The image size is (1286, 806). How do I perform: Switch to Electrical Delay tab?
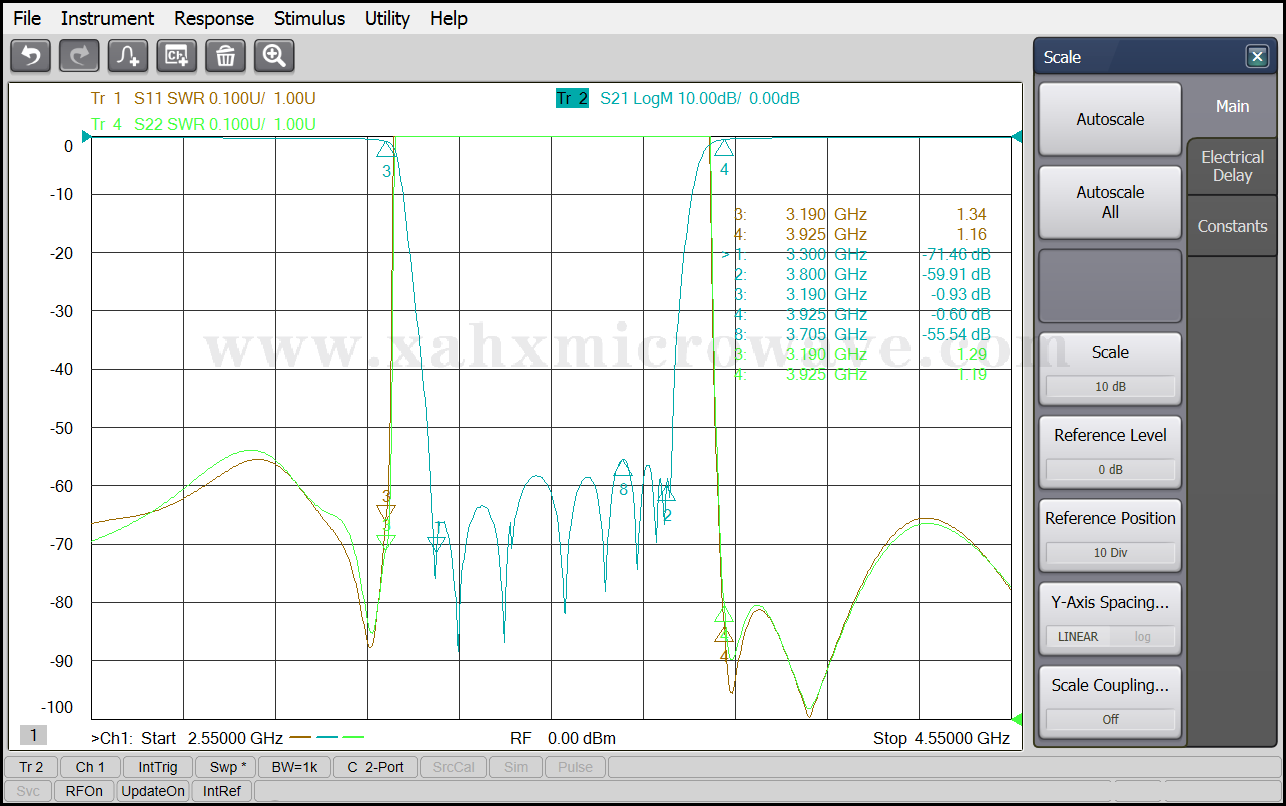click(1232, 166)
